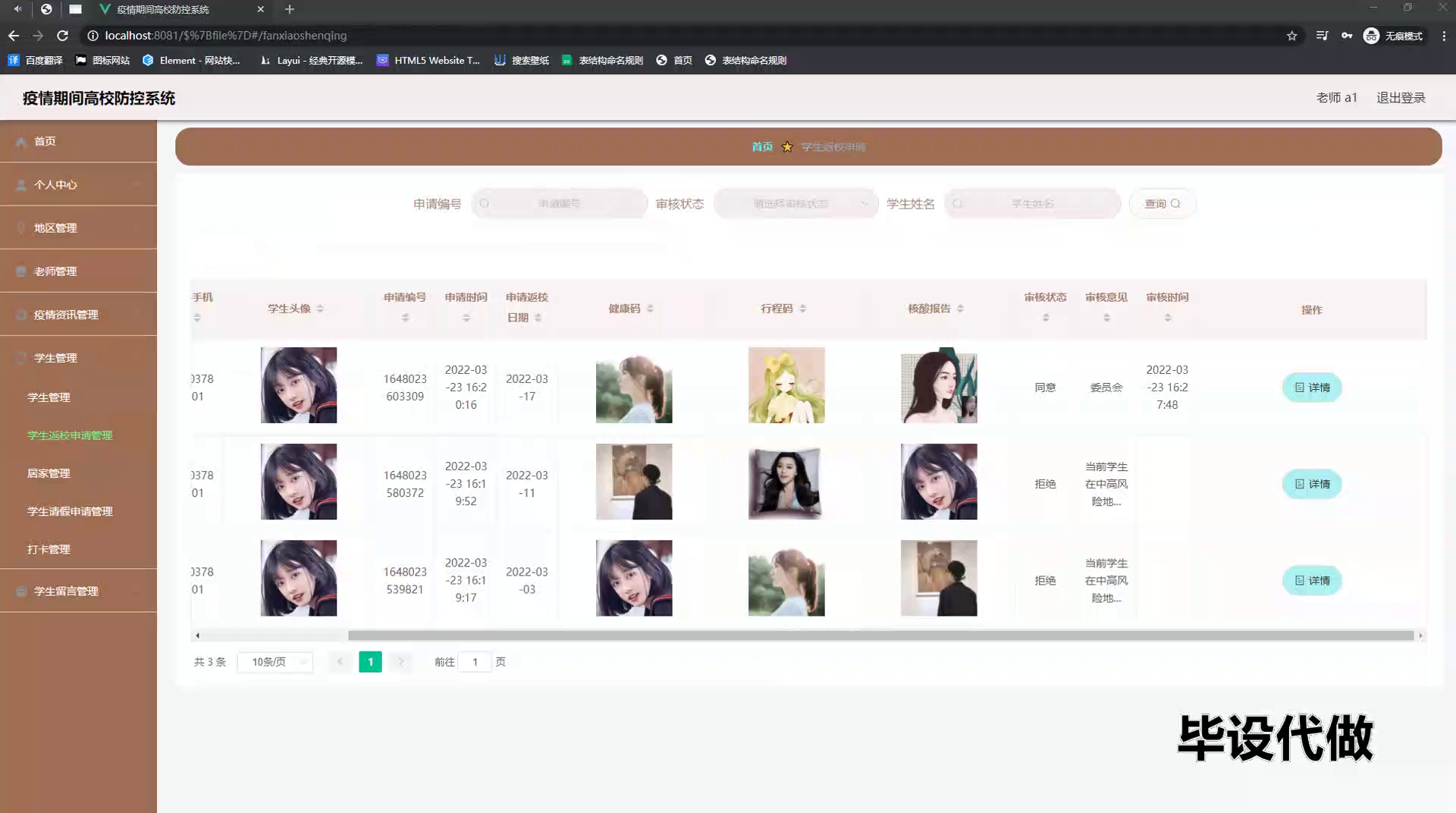Focus the 申请编号 search field
Image resolution: width=1456 pixels, height=813 pixels.
[560, 203]
